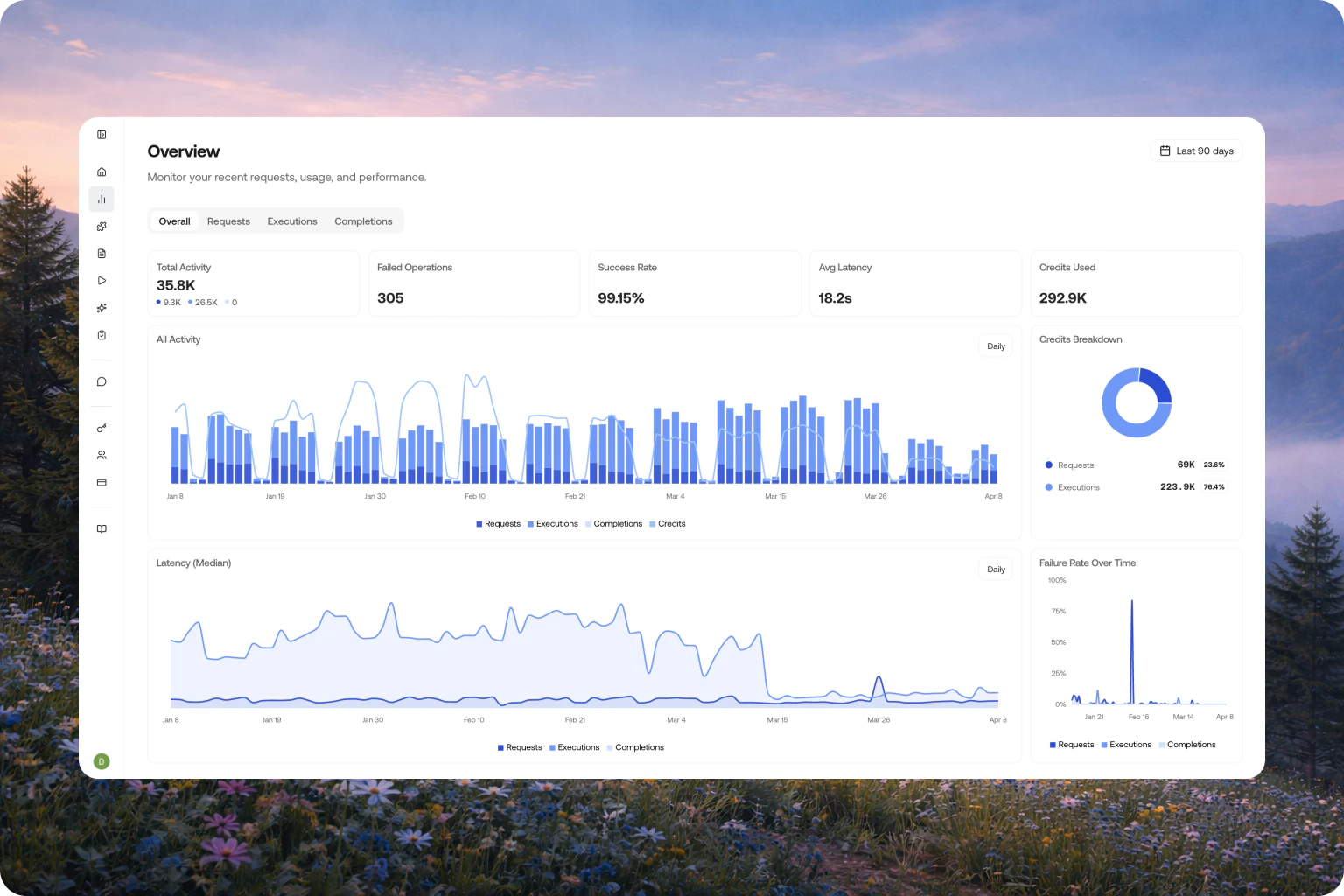The height and width of the screenshot is (896, 1344).
Task: Toggle the Credits legend in All Activity
Action: [667, 523]
